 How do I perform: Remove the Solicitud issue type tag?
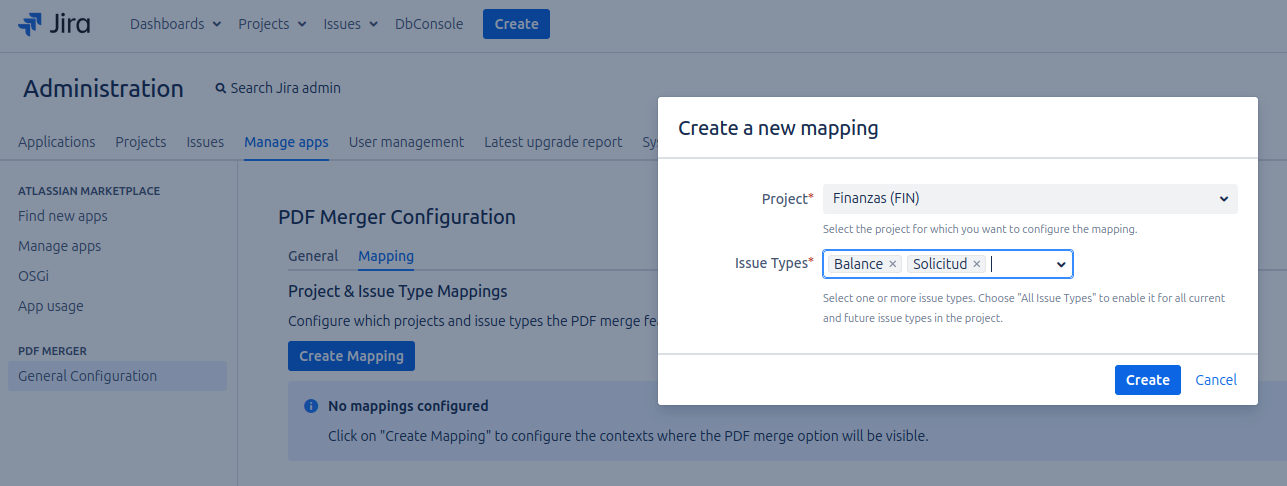pos(976,264)
